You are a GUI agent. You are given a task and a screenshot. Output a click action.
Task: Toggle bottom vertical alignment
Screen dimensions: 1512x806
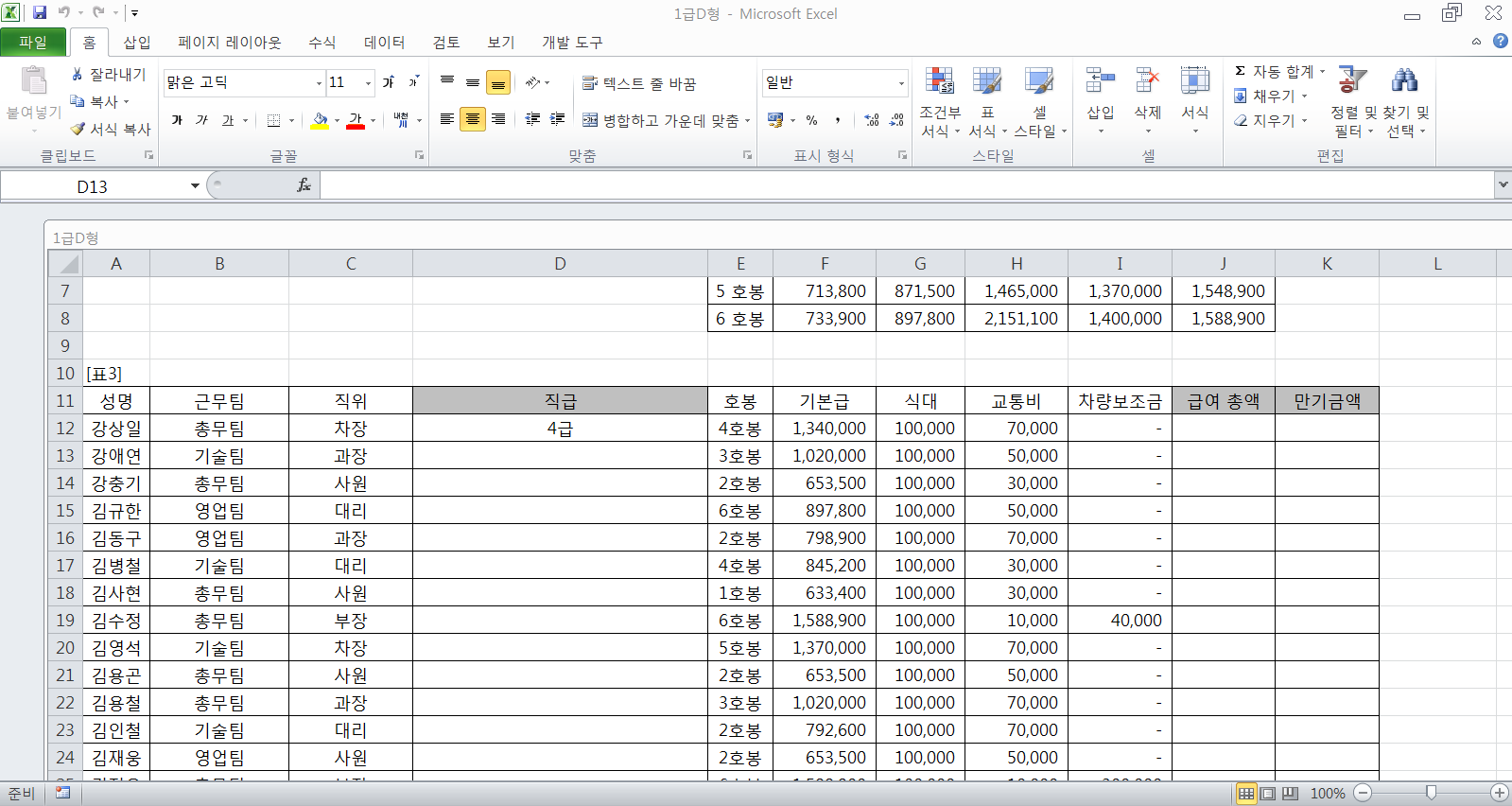click(498, 83)
